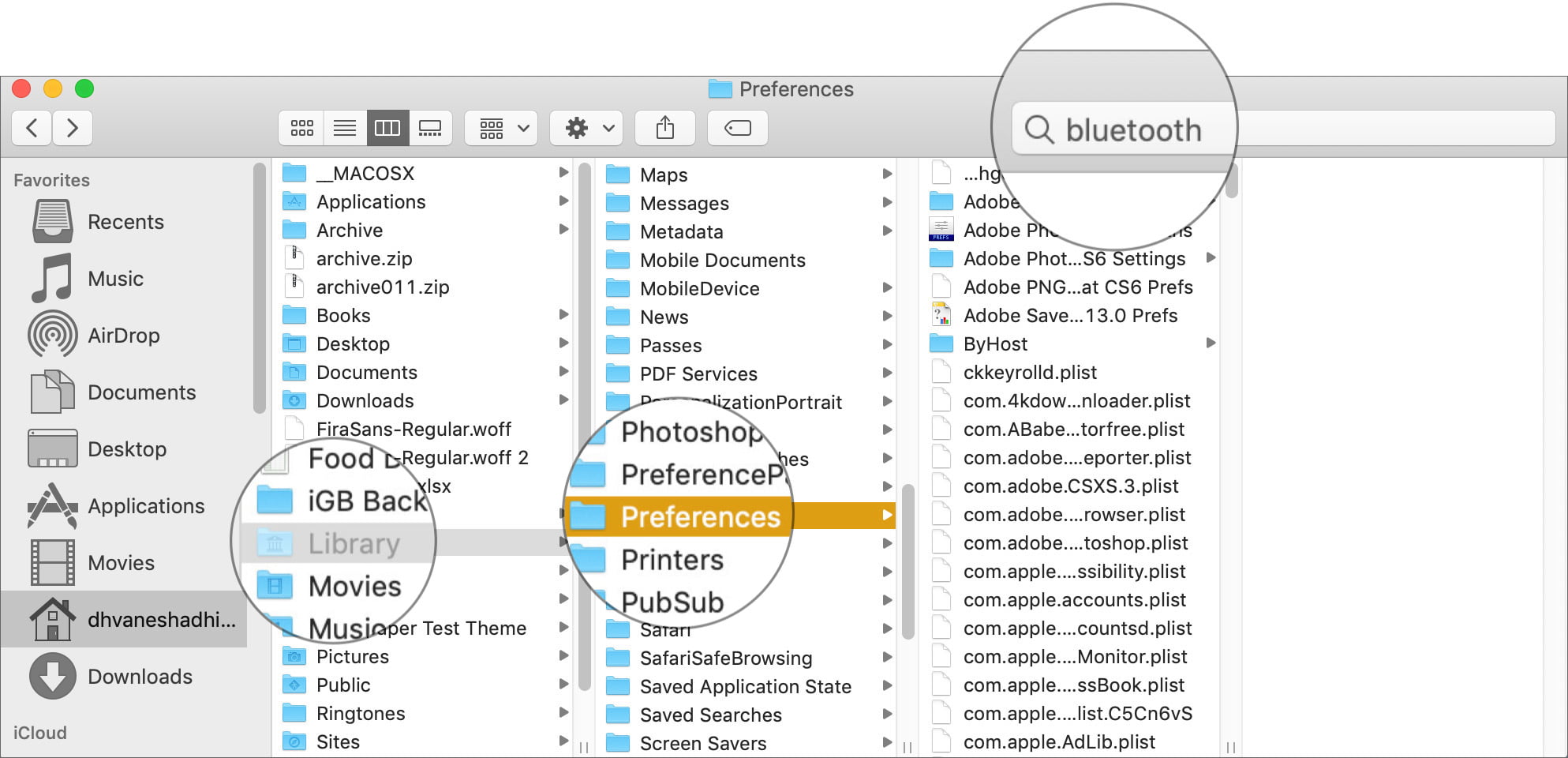1568x758 pixels.
Task: Click the sidebar vertical scrollbar
Action: pyautogui.click(x=259, y=288)
